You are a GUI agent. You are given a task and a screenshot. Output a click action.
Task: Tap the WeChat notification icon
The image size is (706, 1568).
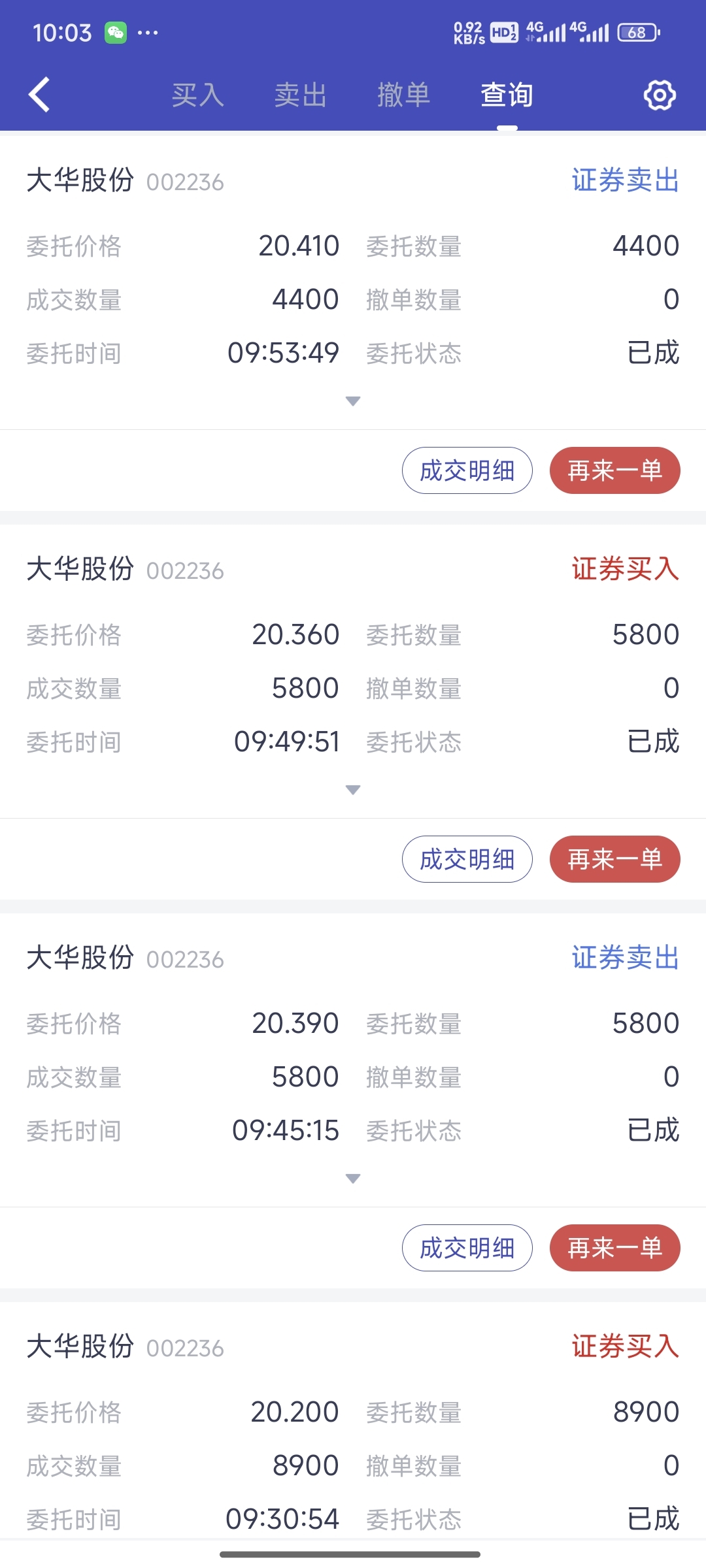[x=116, y=33]
